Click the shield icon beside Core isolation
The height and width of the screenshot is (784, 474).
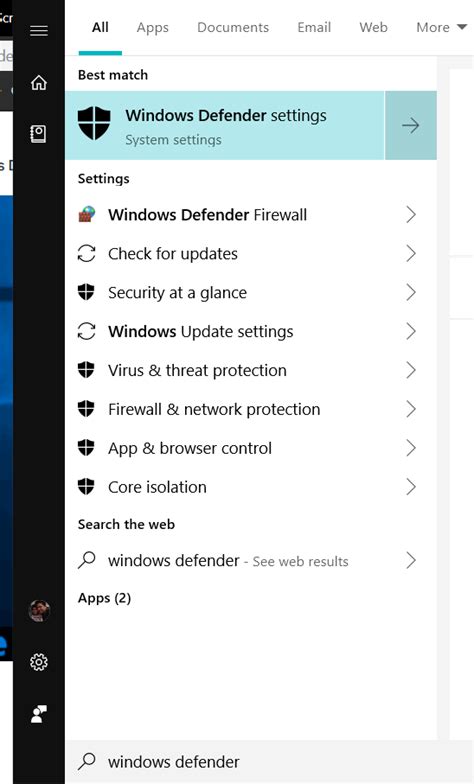pos(86,486)
